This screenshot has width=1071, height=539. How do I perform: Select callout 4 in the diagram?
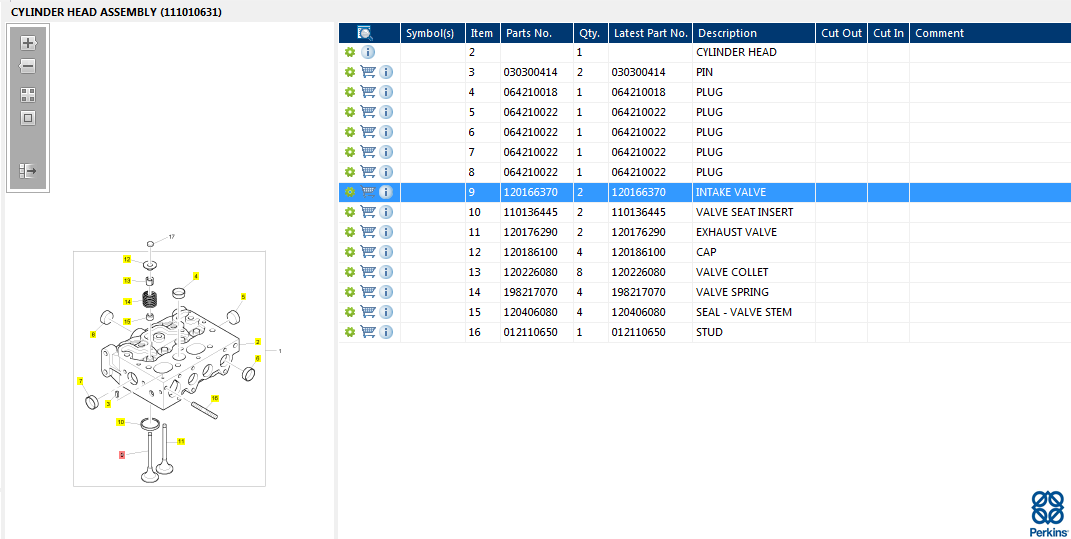click(196, 276)
